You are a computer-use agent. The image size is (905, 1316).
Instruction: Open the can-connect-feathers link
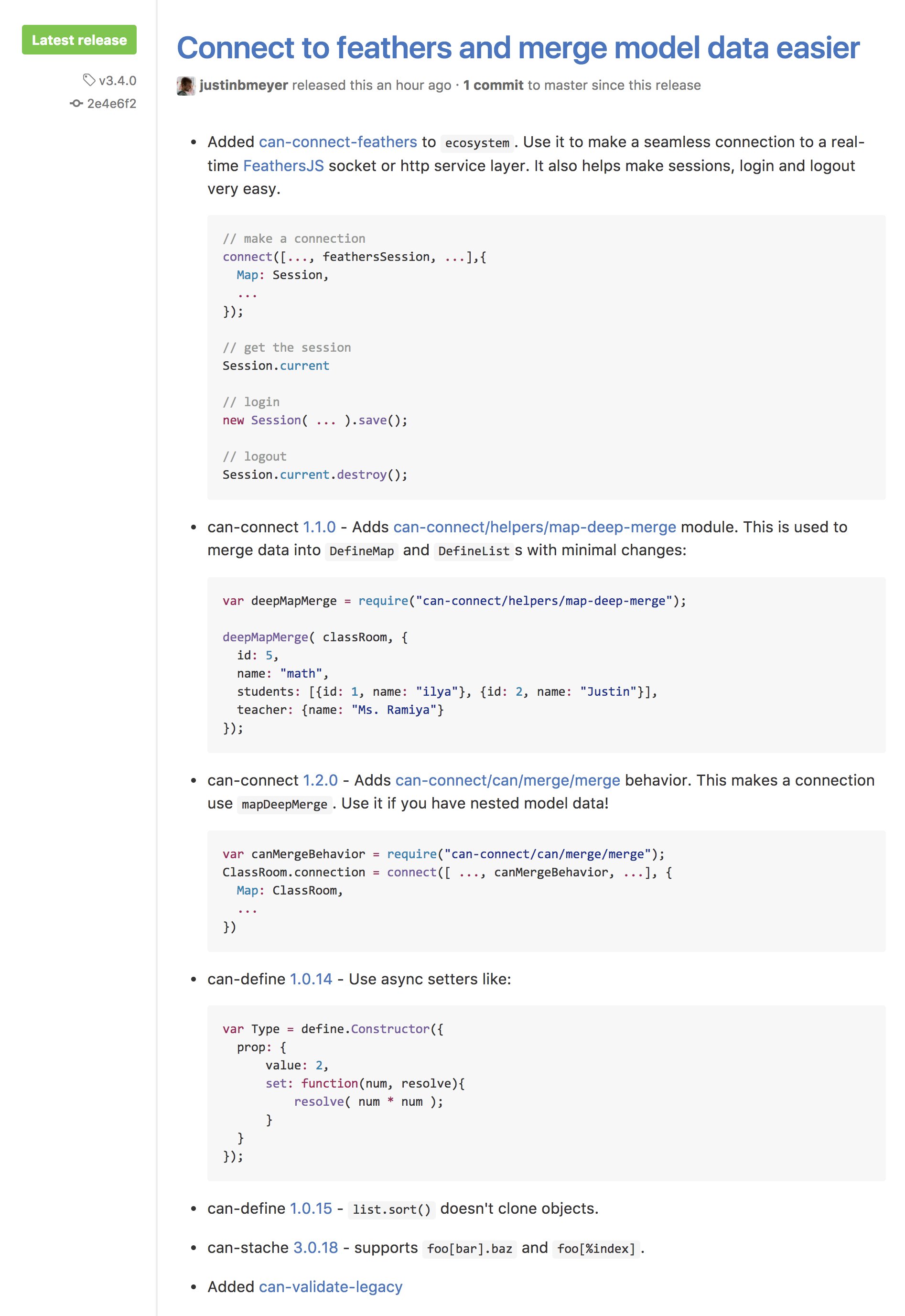pos(338,142)
